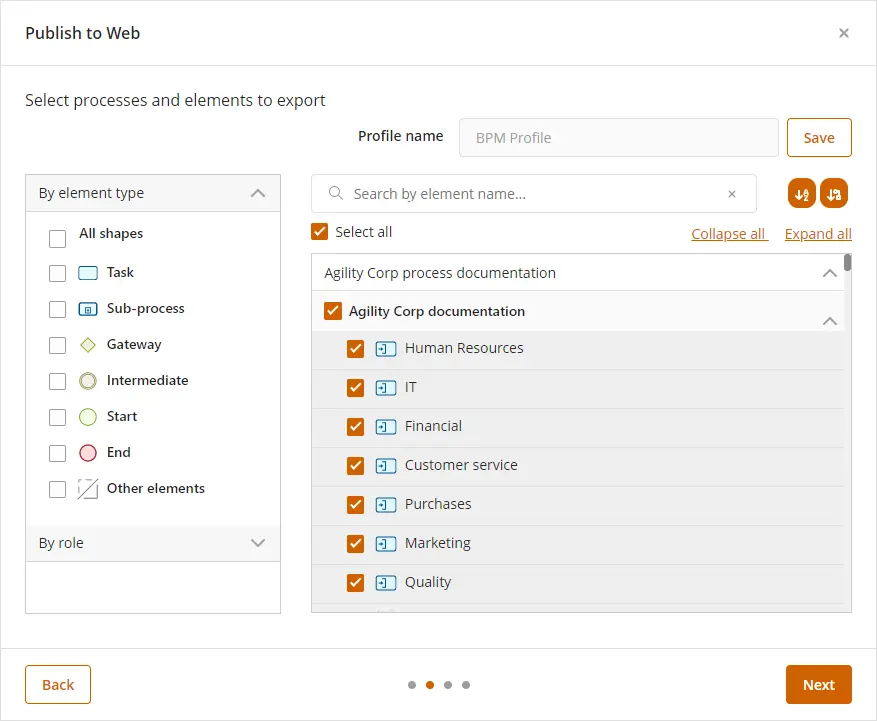
Task: Check the Start checkbox
Action: click(57, 417)
